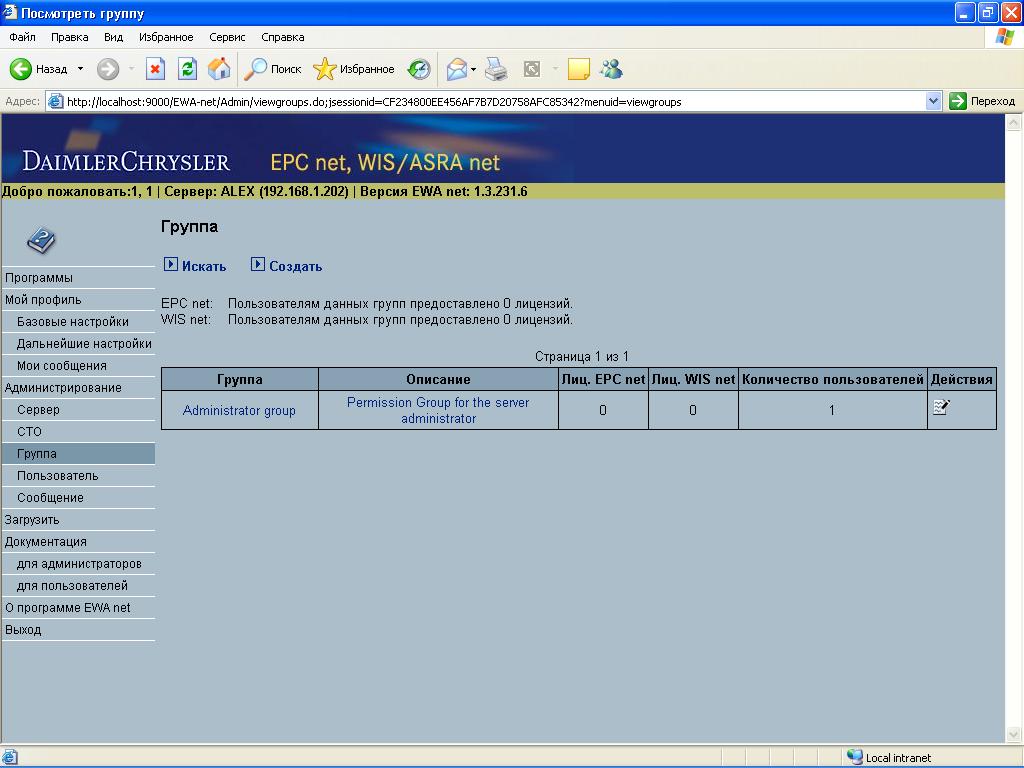The image size is (1024, 768).
Task: Open the Administrator group link
Action: [239, 410]
